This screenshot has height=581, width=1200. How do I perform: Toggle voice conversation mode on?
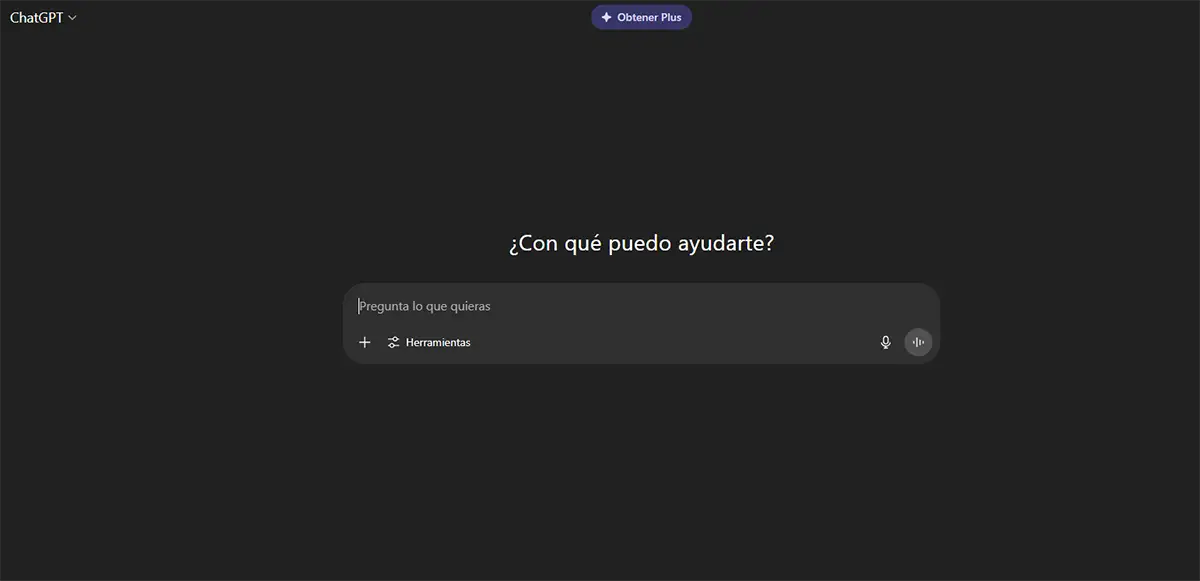918,342
